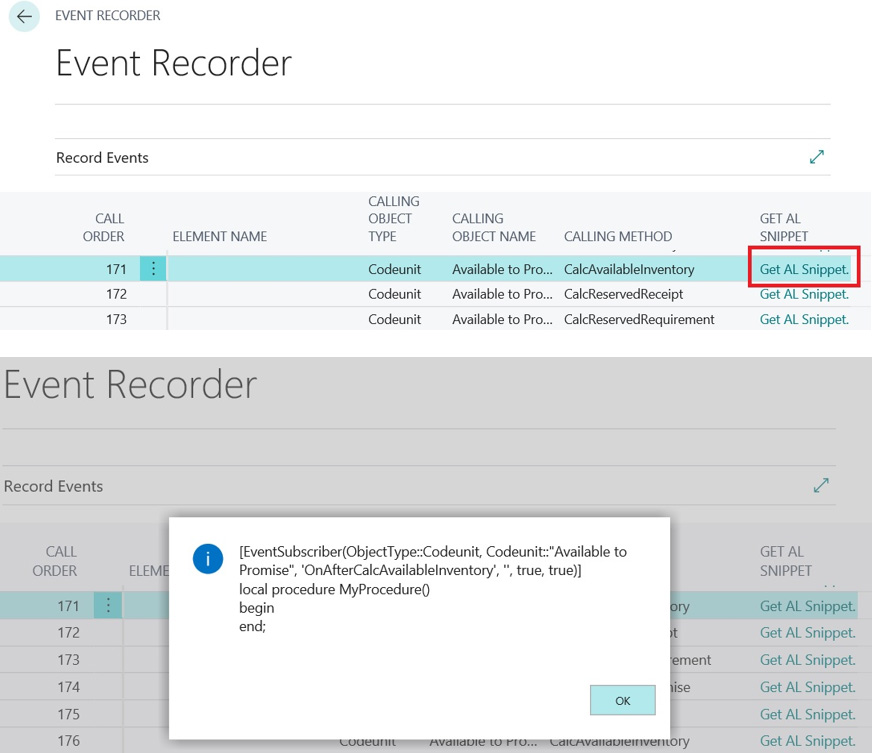Image resolution: width=872 pixels, height=753 pixels.
Task: Click the info icon in the dialog
Action: pos(208,559)
